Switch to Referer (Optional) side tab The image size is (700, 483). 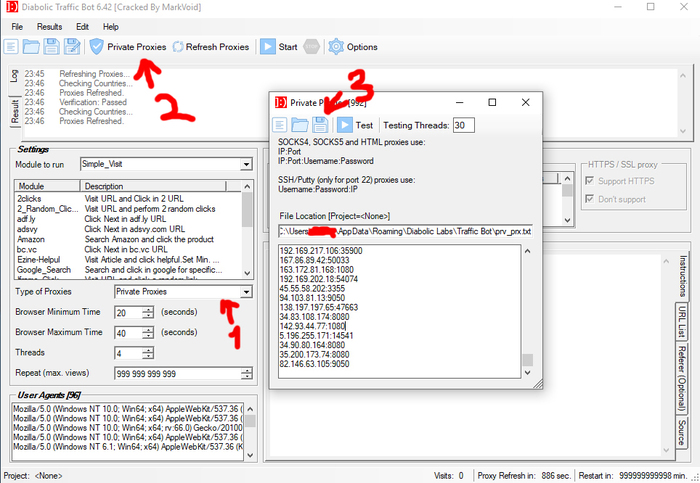[681, 379]
